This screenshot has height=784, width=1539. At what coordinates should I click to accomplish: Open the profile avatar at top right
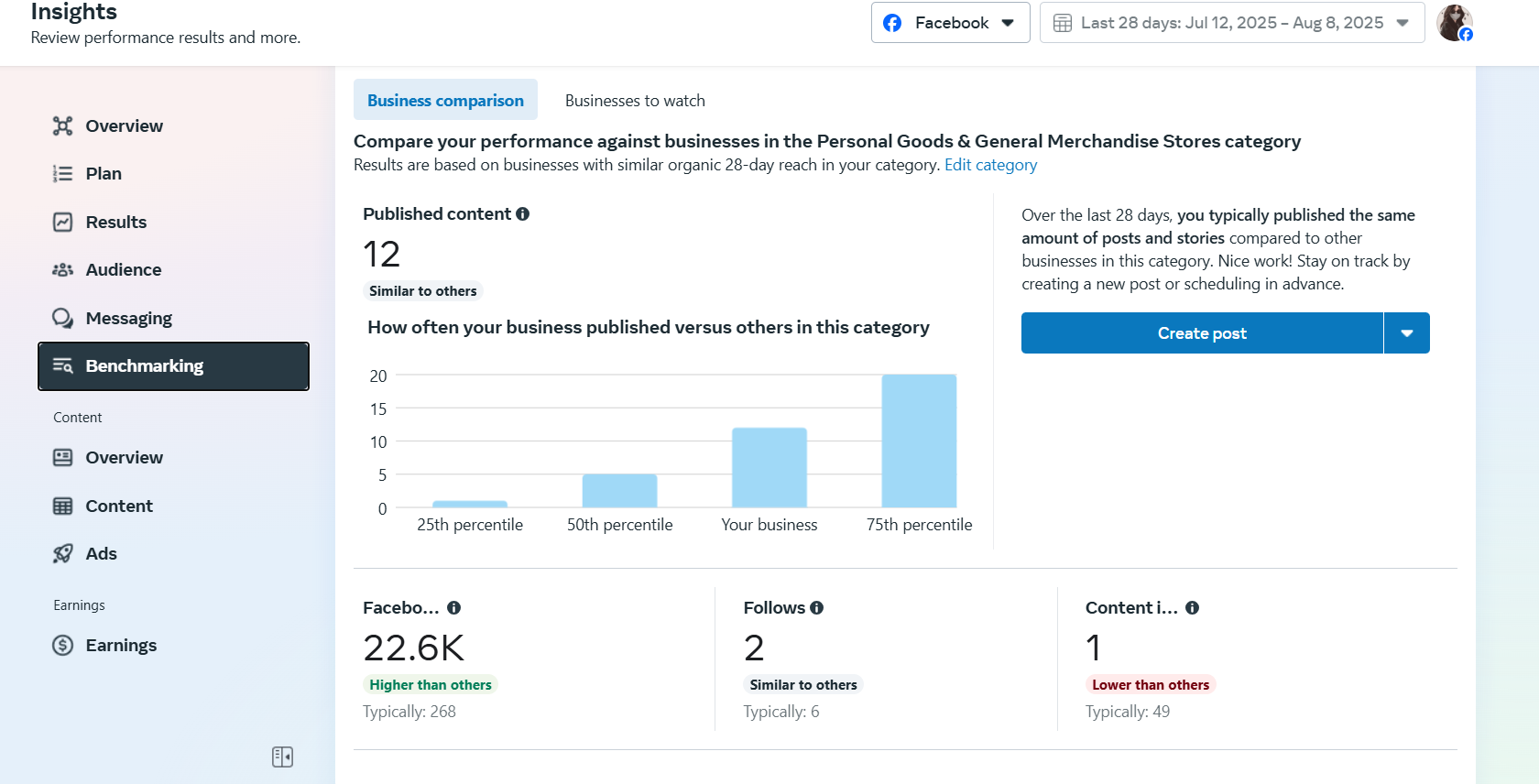click(1454, 23)
